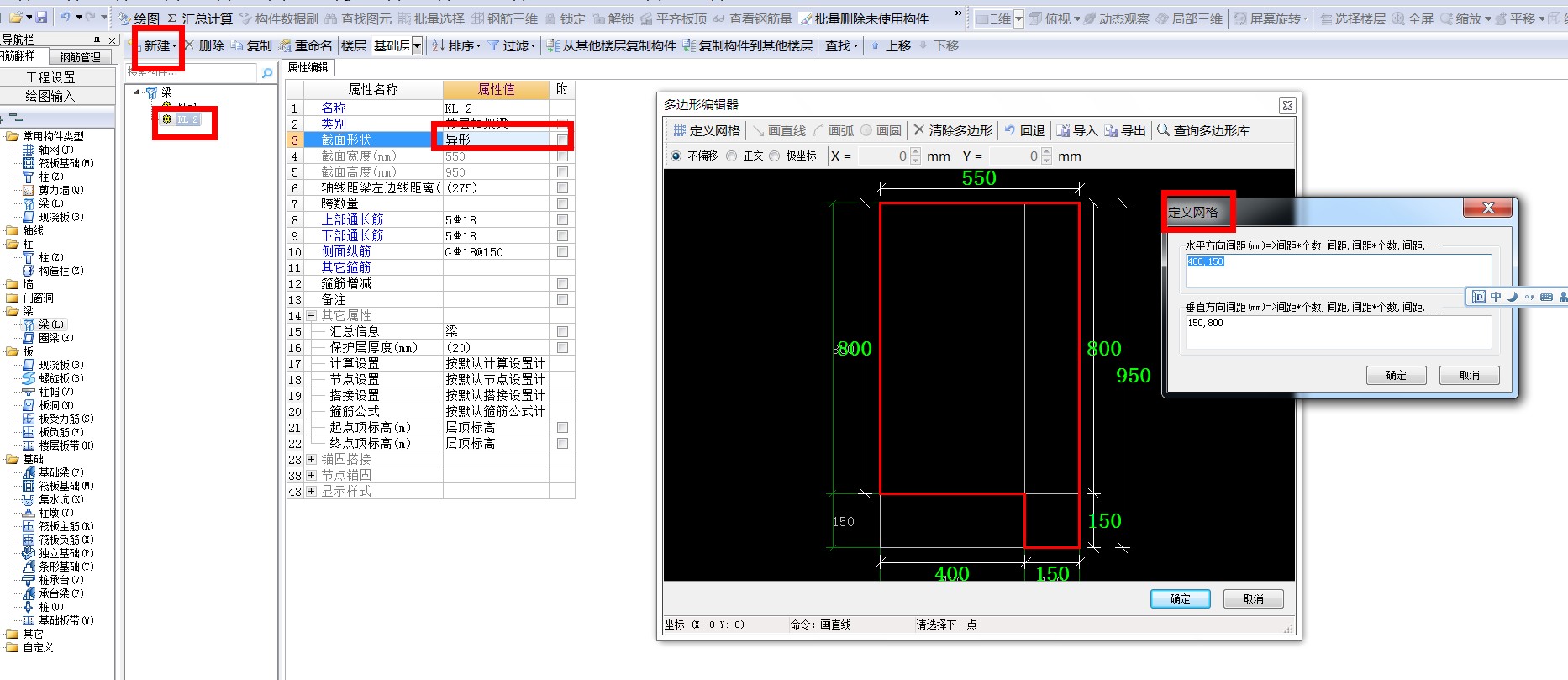Screen dimensions: 1568x680
Task: Select 批量选择 tool
Action: [431, 18]
